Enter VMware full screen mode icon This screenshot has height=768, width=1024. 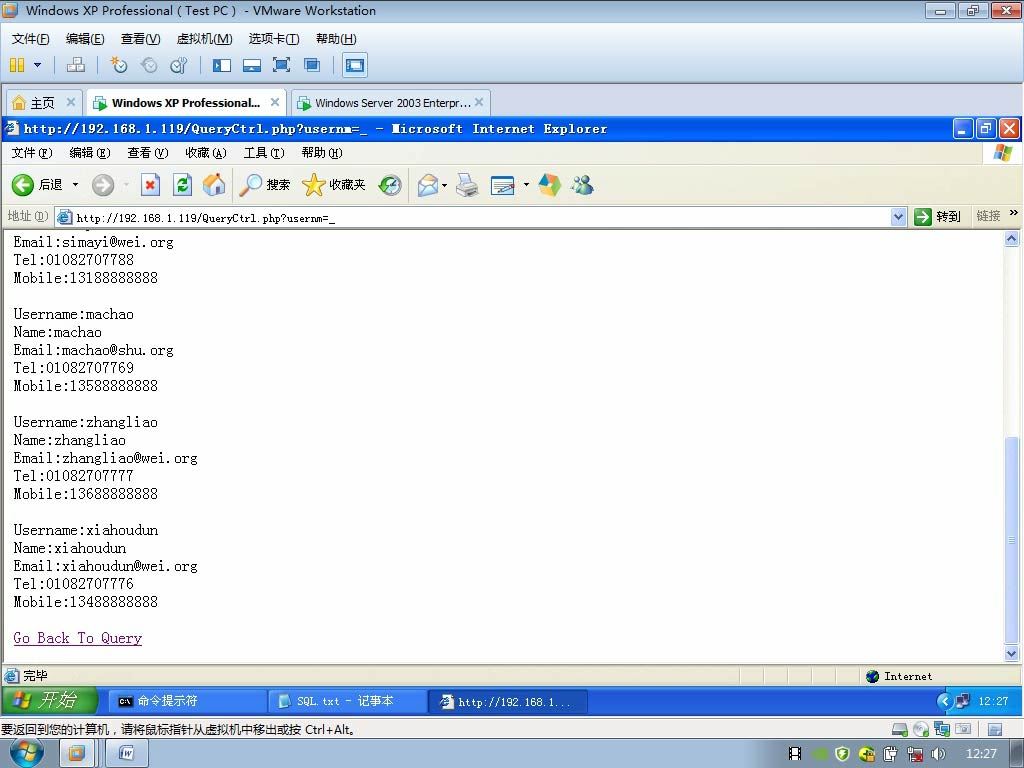(x=281, y=65)
